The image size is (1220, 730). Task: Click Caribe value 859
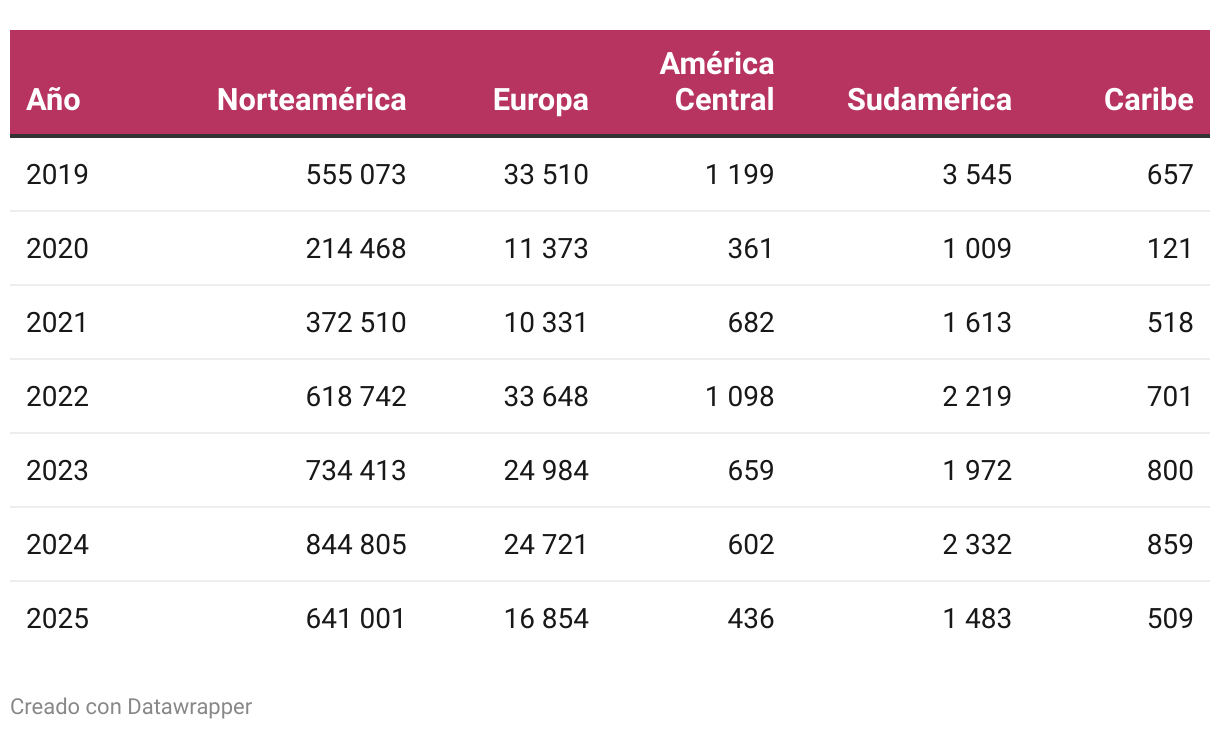click(1170, 545)
